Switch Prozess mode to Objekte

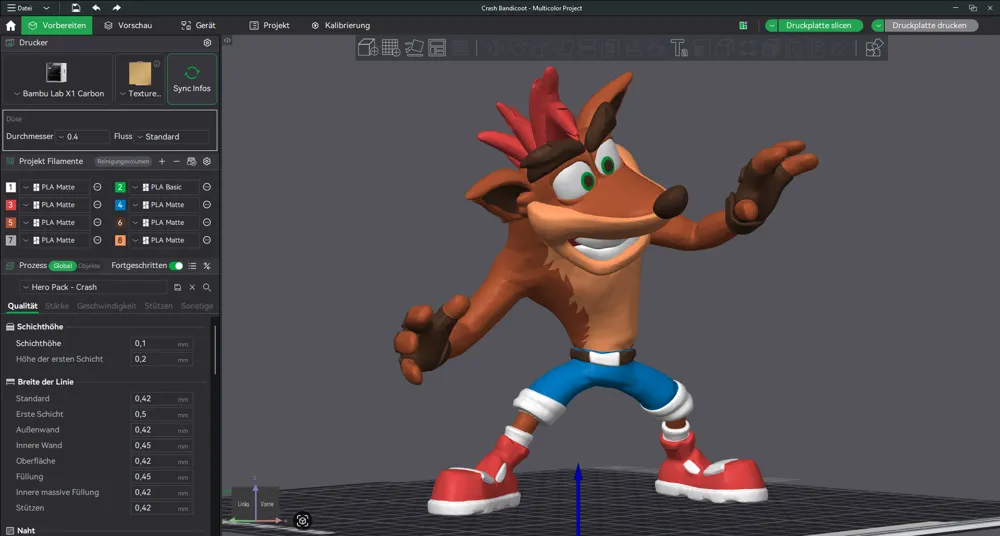[x=89, y=265]
